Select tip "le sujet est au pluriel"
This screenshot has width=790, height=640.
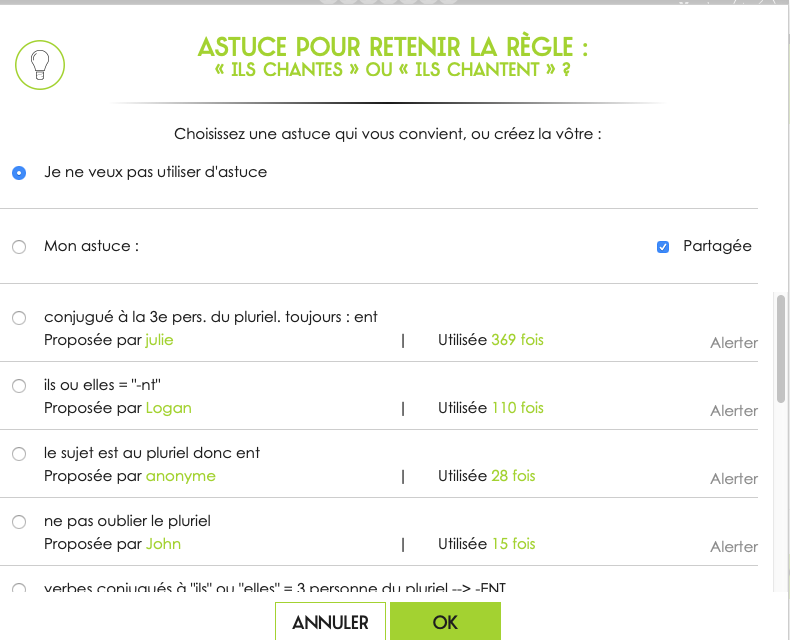(19, 454)
